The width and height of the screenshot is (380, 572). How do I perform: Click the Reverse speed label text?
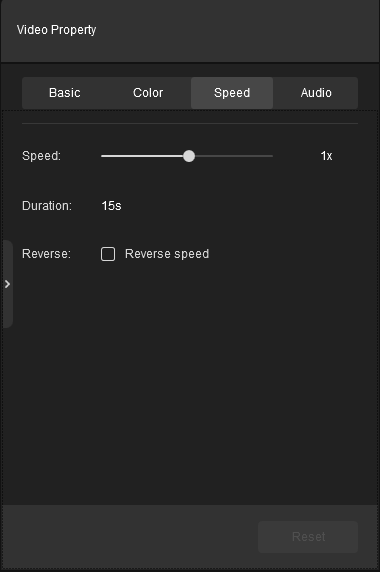(167, 254)
